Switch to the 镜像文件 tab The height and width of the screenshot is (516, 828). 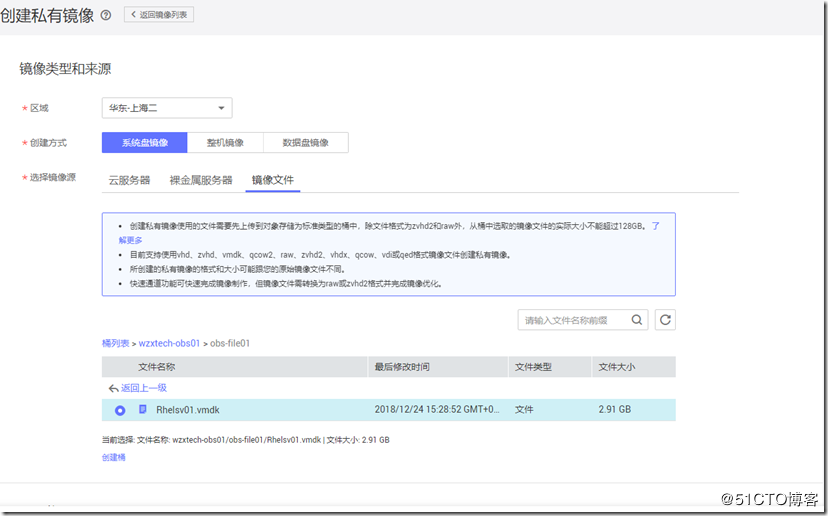[272, 180]
